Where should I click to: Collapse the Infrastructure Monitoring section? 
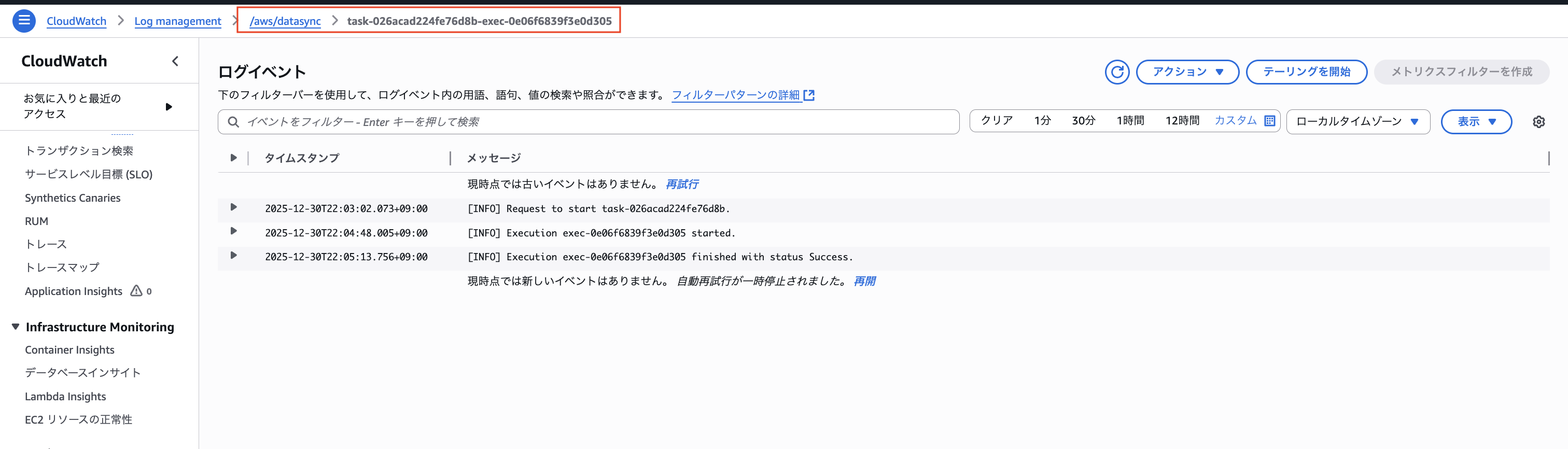tap(15, 327)
